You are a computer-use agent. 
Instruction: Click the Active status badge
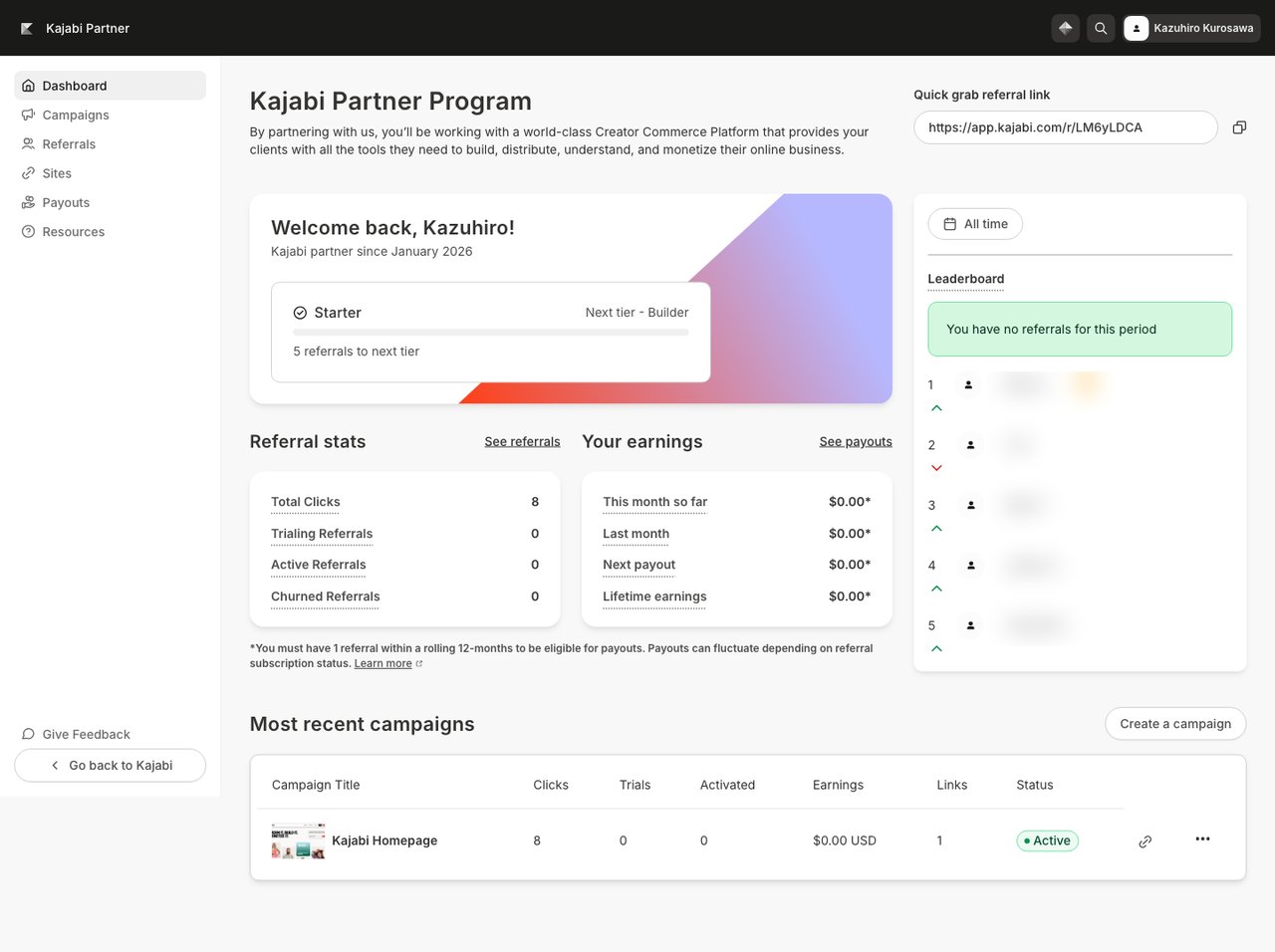pos(1047,840)
